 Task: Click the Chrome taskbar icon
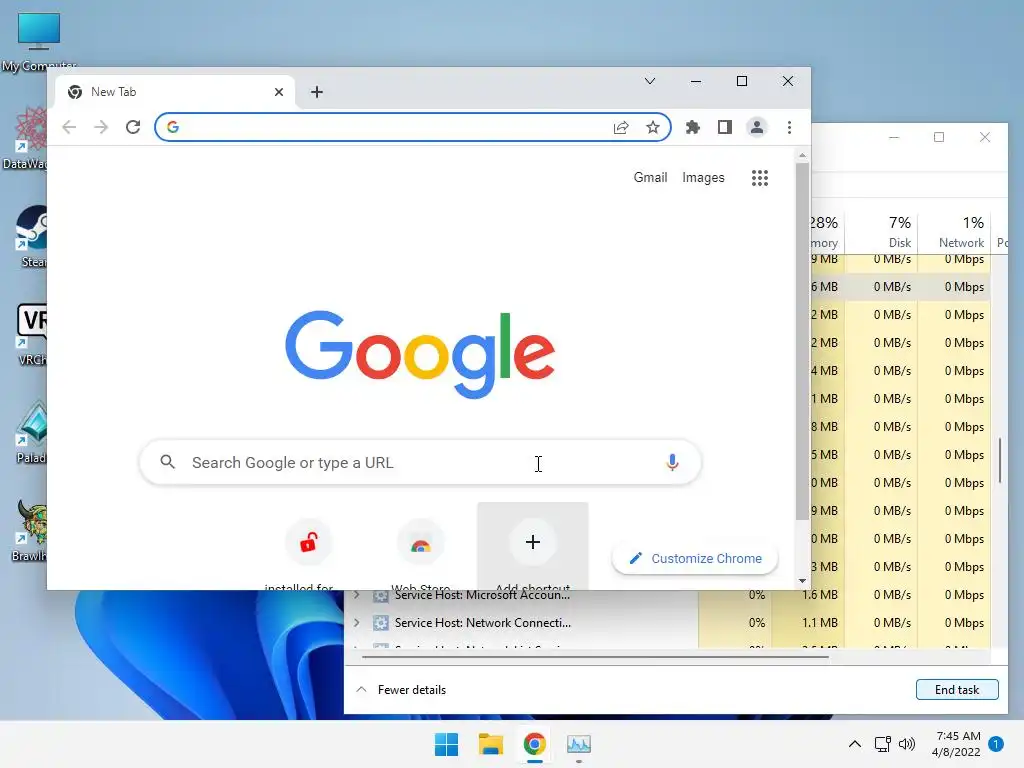pyautogui.click(x=534, y=744)
